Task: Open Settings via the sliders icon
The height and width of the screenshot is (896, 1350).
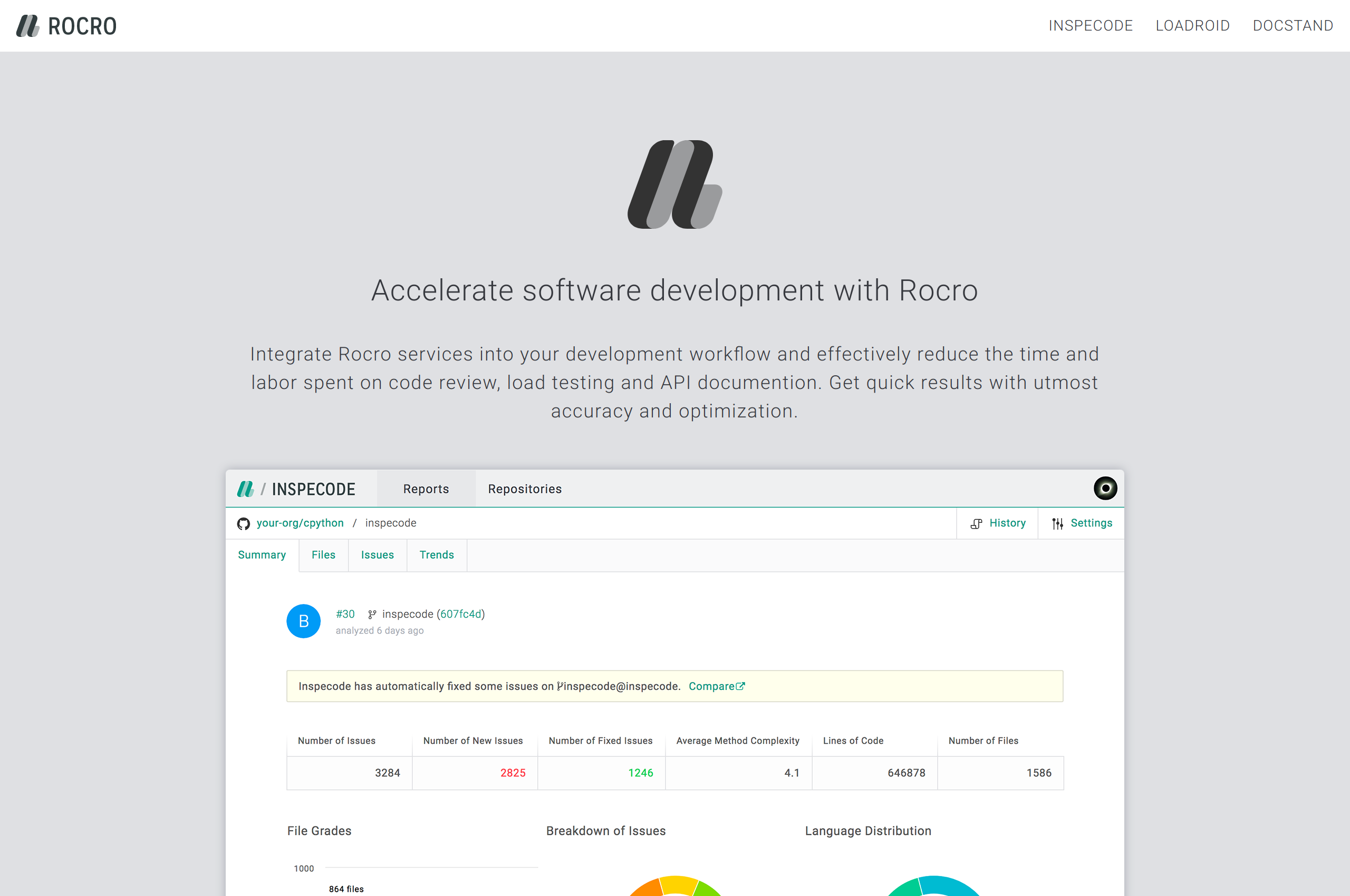Action: coord(1057,523)
